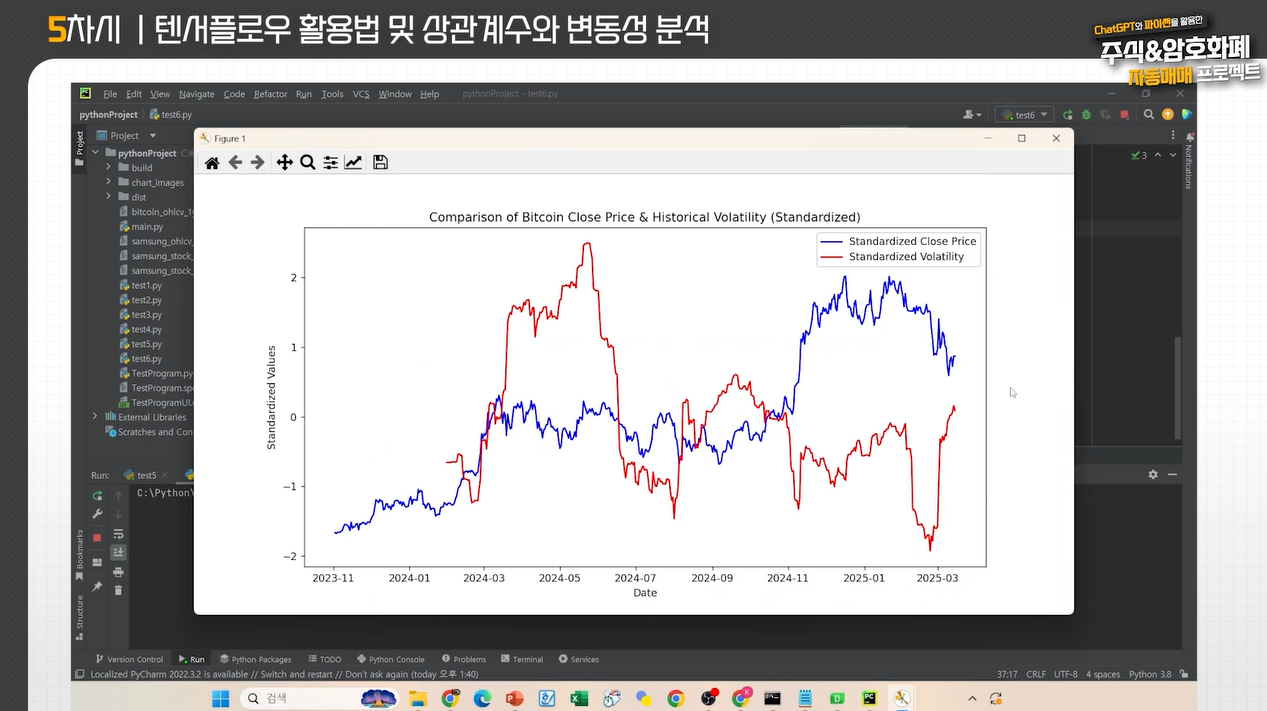The height and width of the screenshot is (711, 1267).
Task: Click the wrench icon in Run panel
Action: point(97,514)
